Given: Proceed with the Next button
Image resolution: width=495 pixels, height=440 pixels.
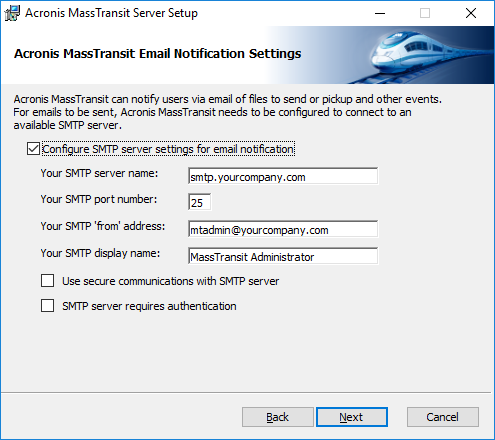Looking at the screenshot, I should pos(351,417).
